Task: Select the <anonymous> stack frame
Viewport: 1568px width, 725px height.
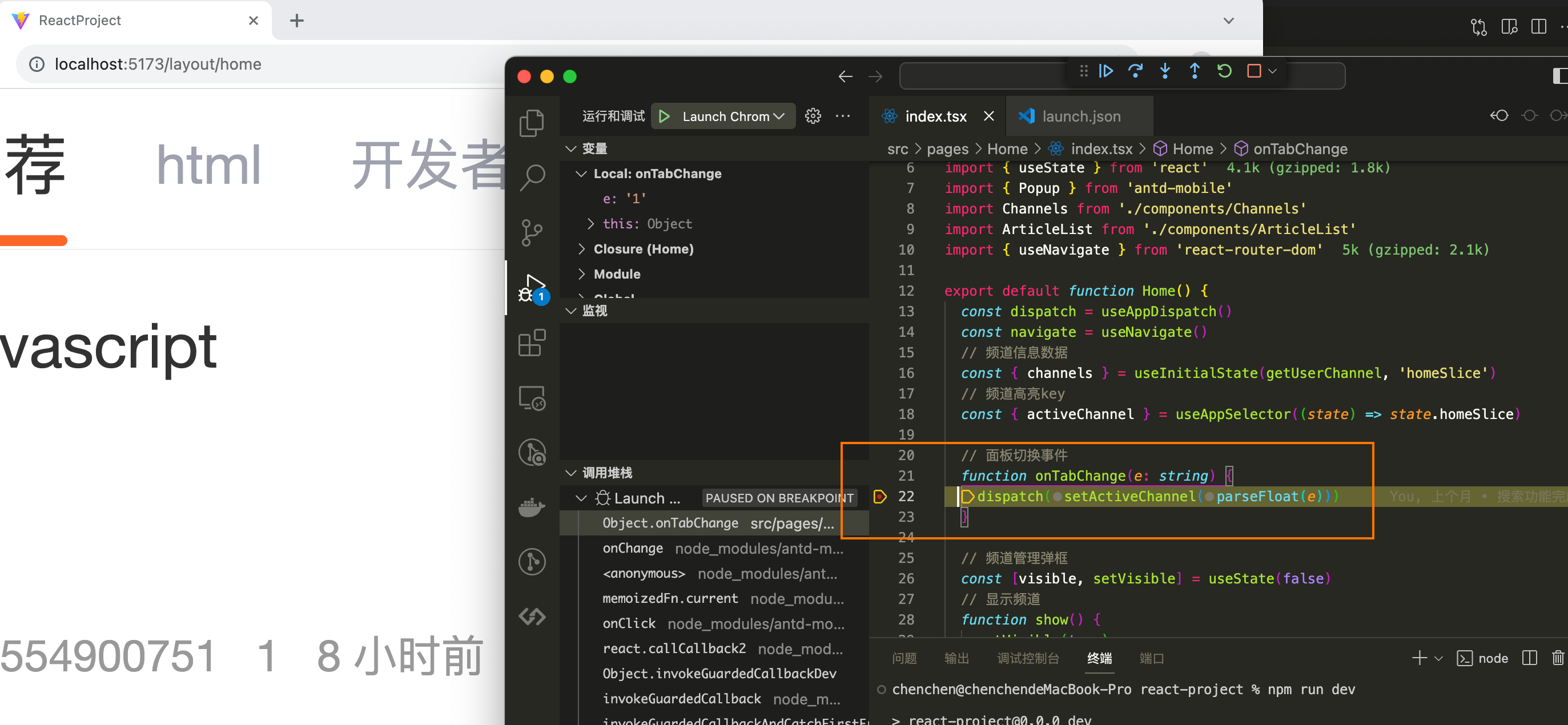Action: (x=714, y=573)
